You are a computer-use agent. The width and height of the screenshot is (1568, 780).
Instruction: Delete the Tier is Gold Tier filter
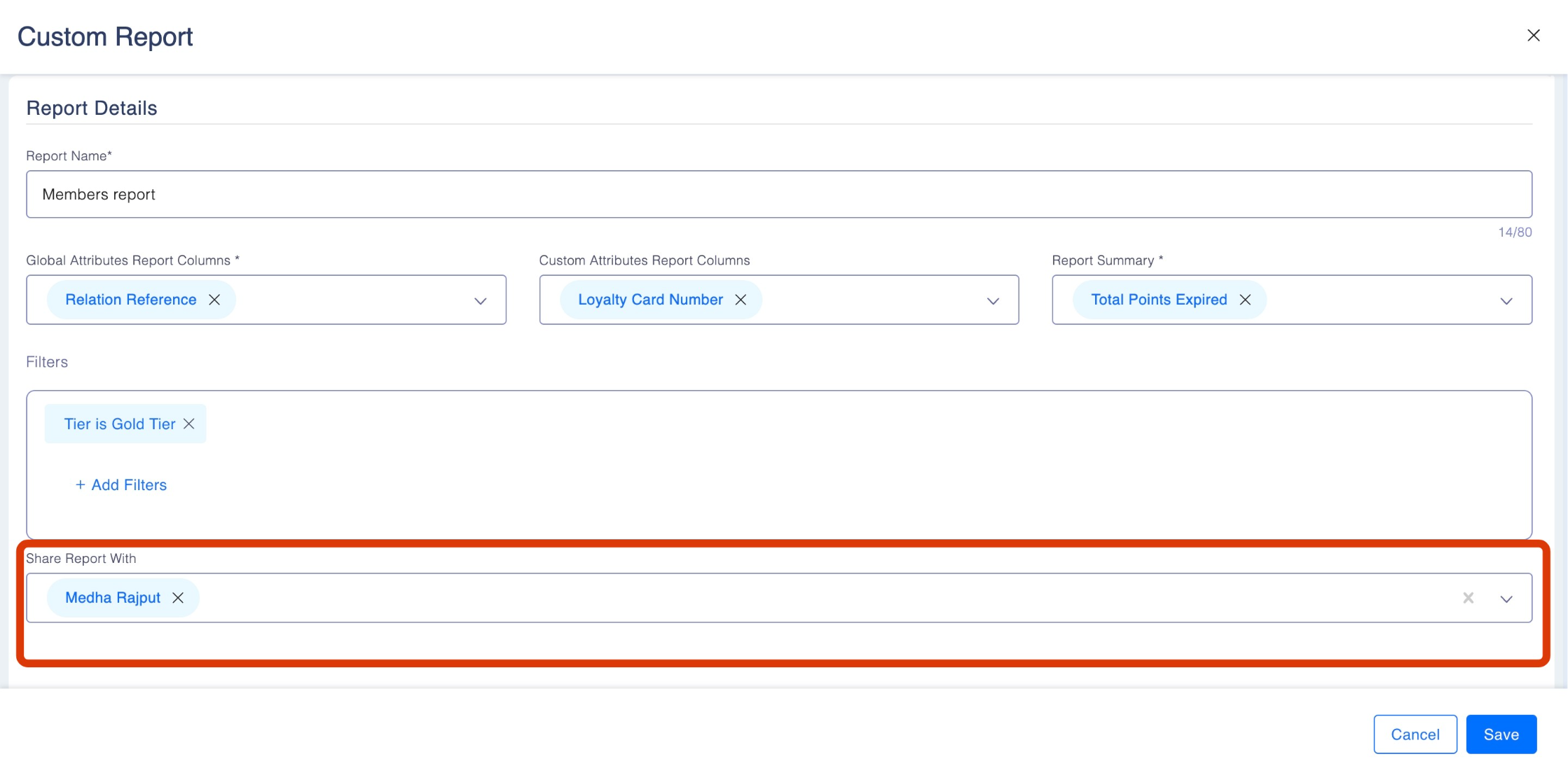[189, 424]
